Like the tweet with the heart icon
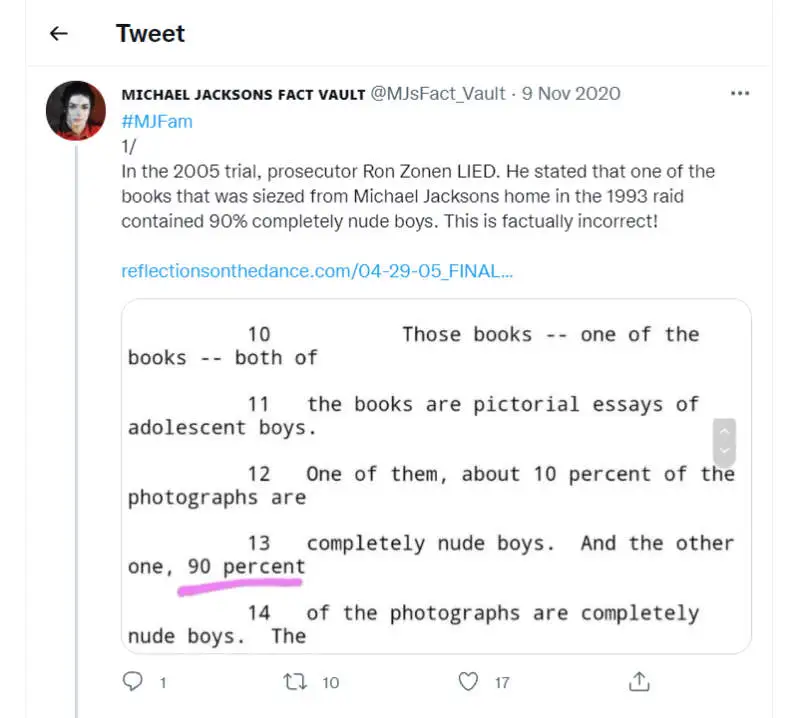Image resolution: width=800 pixels, height=718 pixels. tap(468, 682)
